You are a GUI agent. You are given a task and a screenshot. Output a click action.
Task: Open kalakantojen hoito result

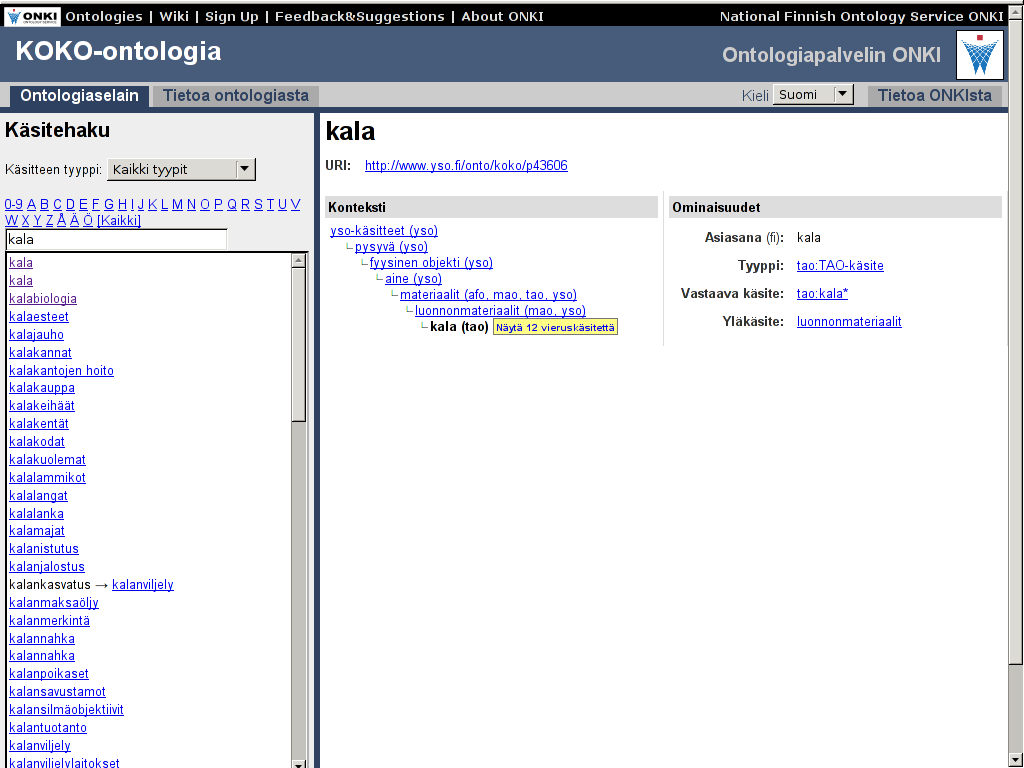(x=61, y=370)
